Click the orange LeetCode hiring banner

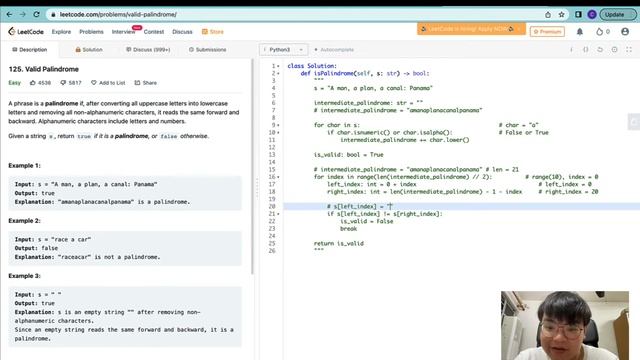tap(471, 29)
